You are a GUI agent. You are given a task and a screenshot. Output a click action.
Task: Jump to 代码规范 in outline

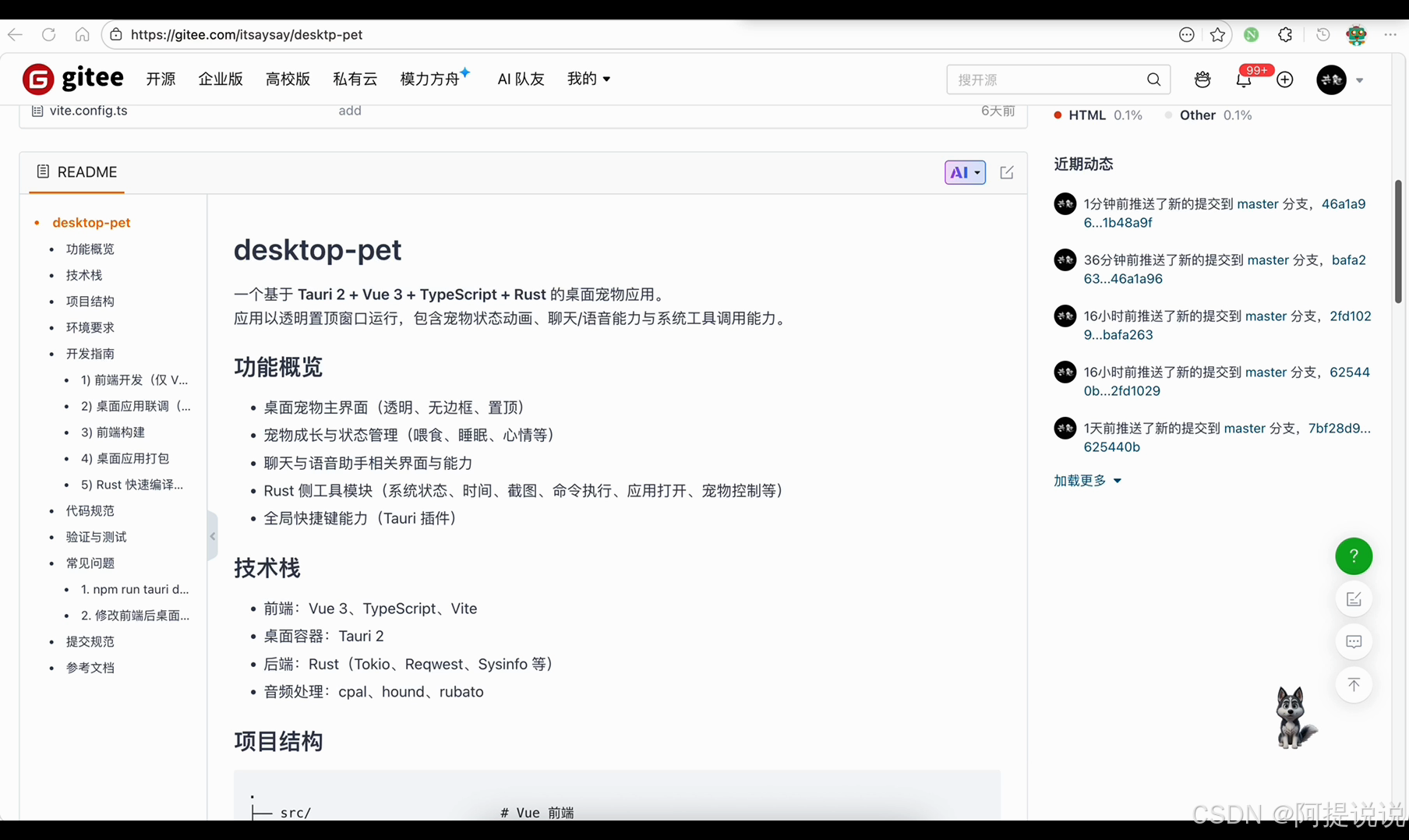pos(90,511)
